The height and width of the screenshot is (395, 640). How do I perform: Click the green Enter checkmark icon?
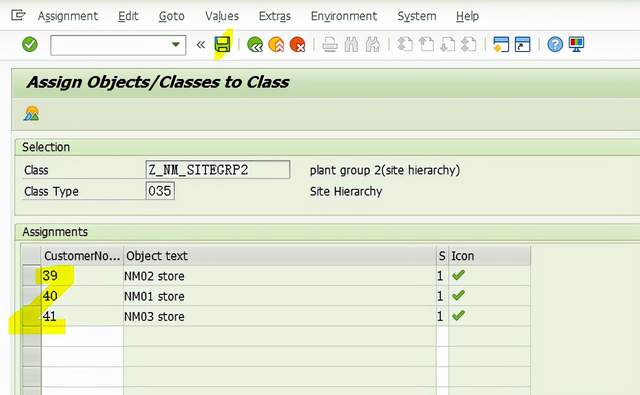pyautogui.click(x=30, y=44)
